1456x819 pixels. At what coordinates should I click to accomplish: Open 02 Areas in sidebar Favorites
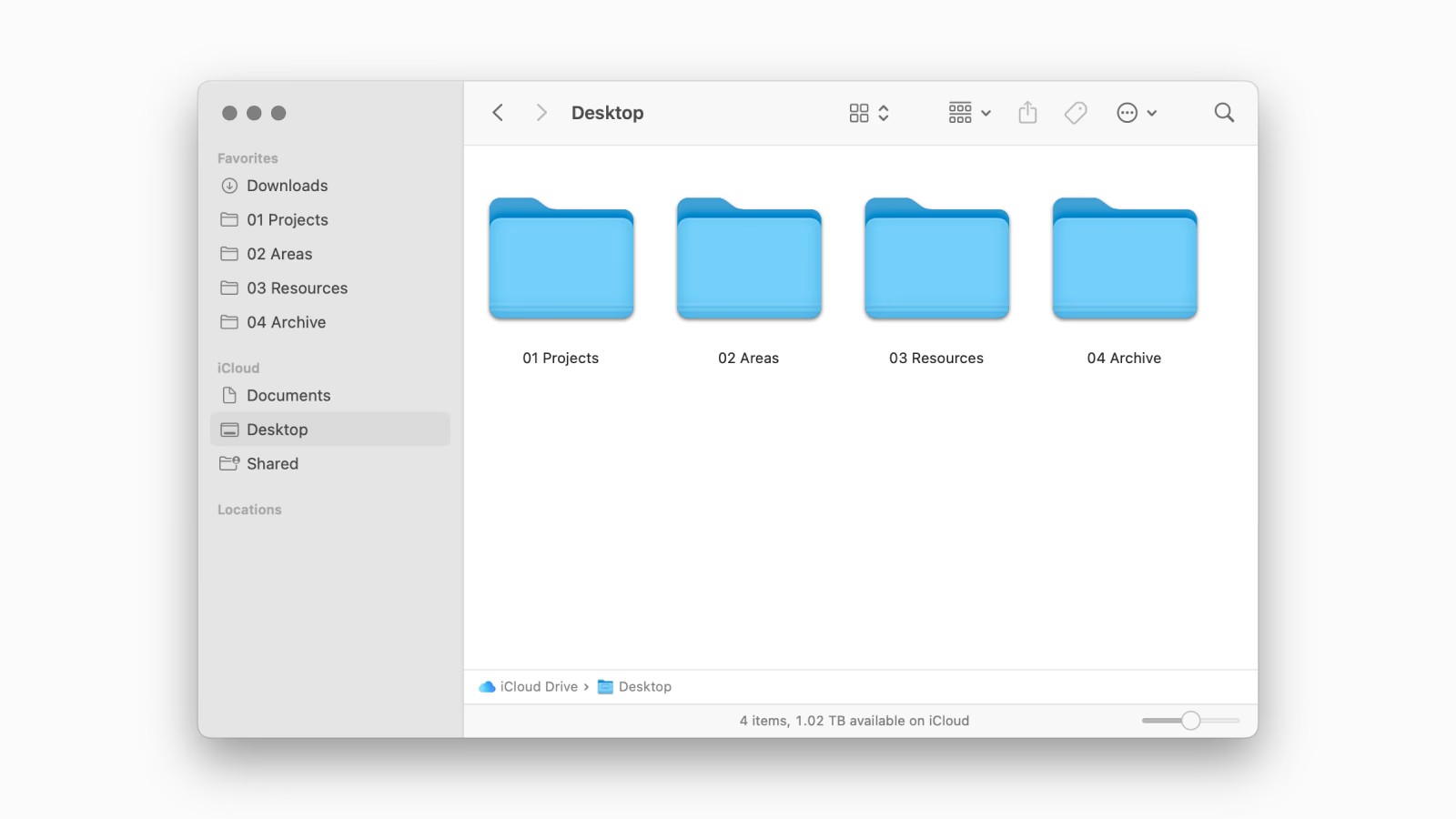pyautogui.click(x=329, y=254)
